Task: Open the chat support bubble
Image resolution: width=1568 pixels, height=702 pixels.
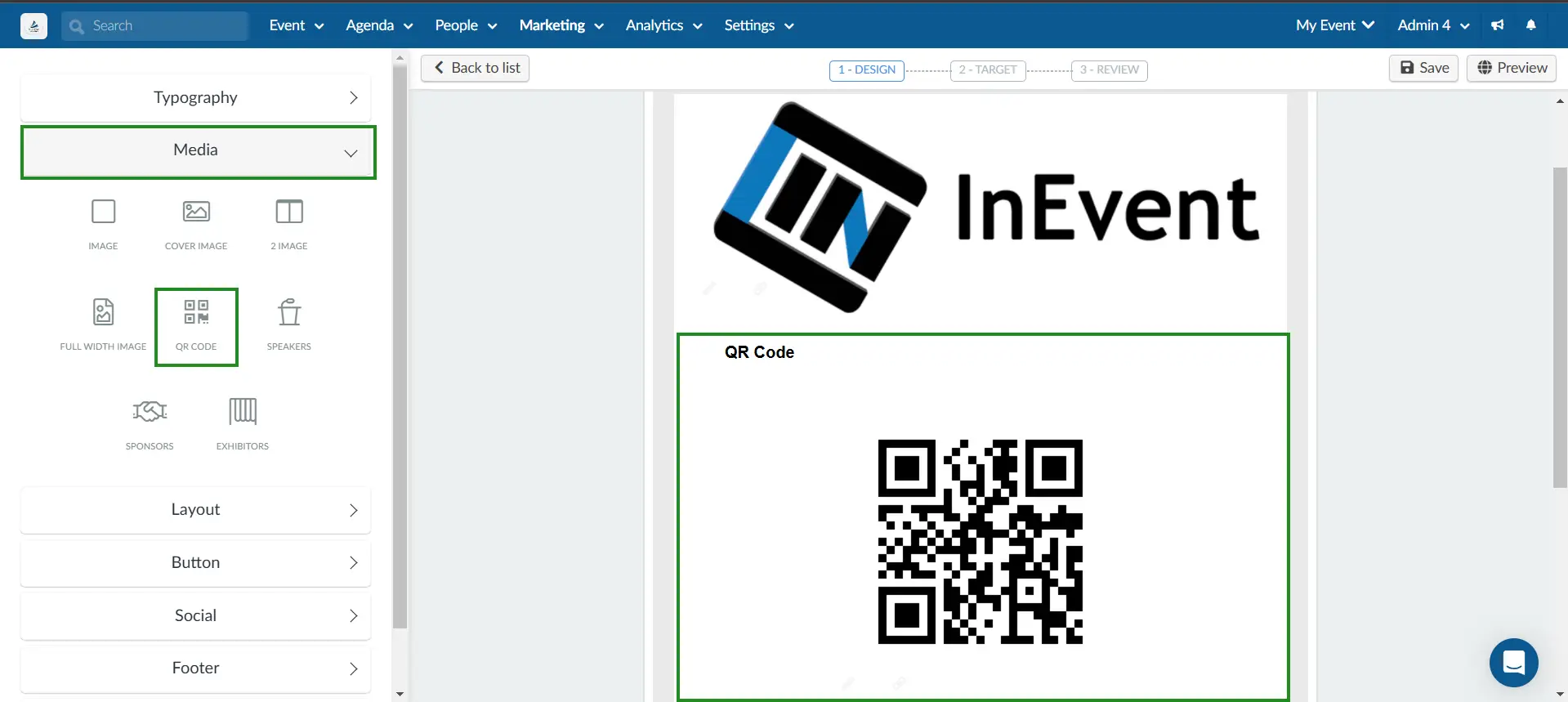Action: (x=1513, y=662)
